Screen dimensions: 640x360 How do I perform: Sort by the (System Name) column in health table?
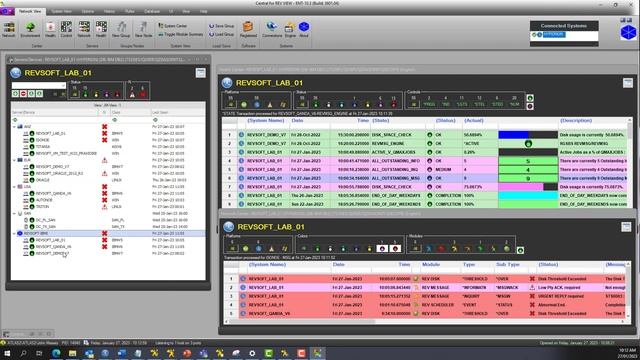point(266,121)
